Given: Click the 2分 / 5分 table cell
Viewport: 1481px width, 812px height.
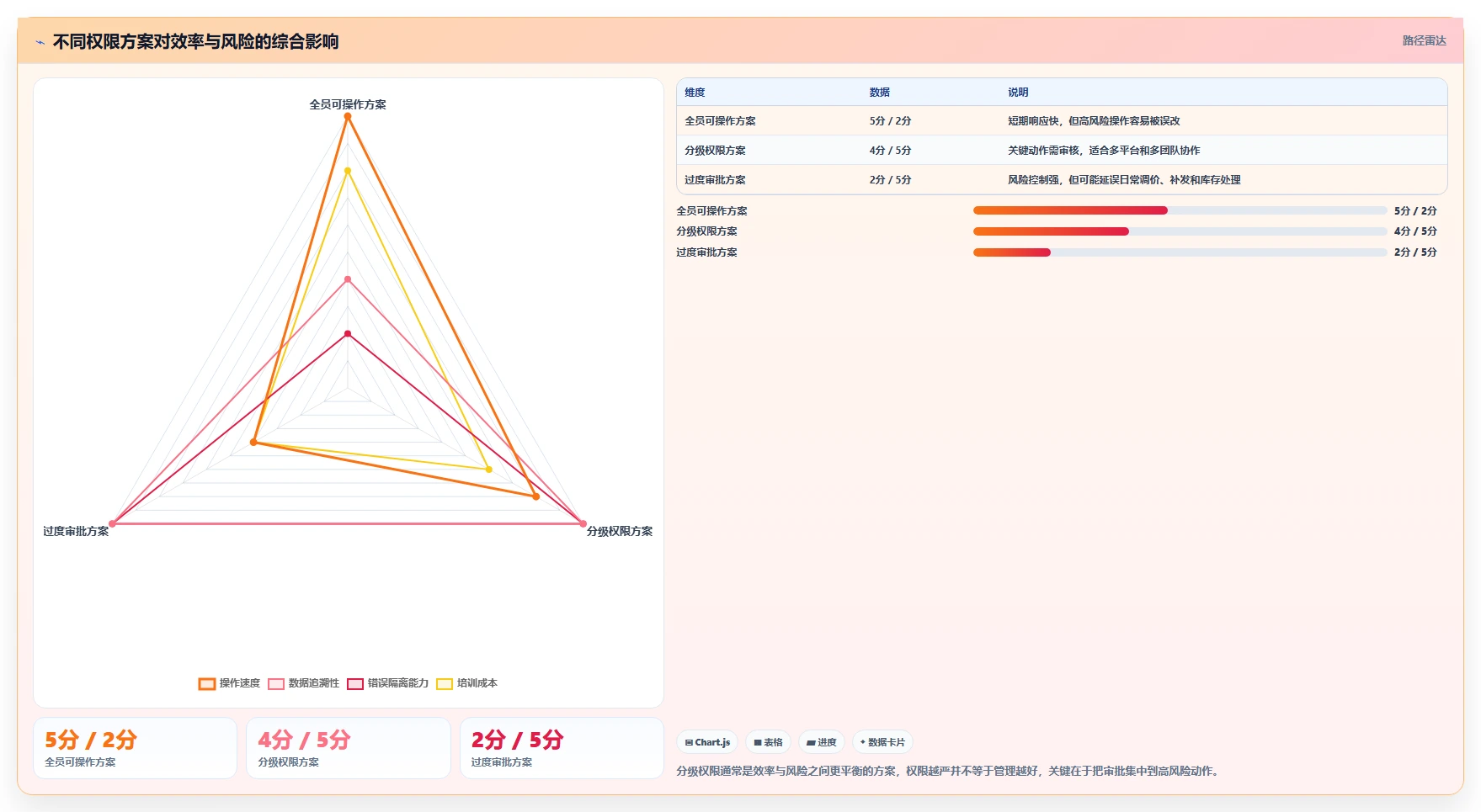Looking at the screenshot, I should pyautogui.click(x=890, y=180).
